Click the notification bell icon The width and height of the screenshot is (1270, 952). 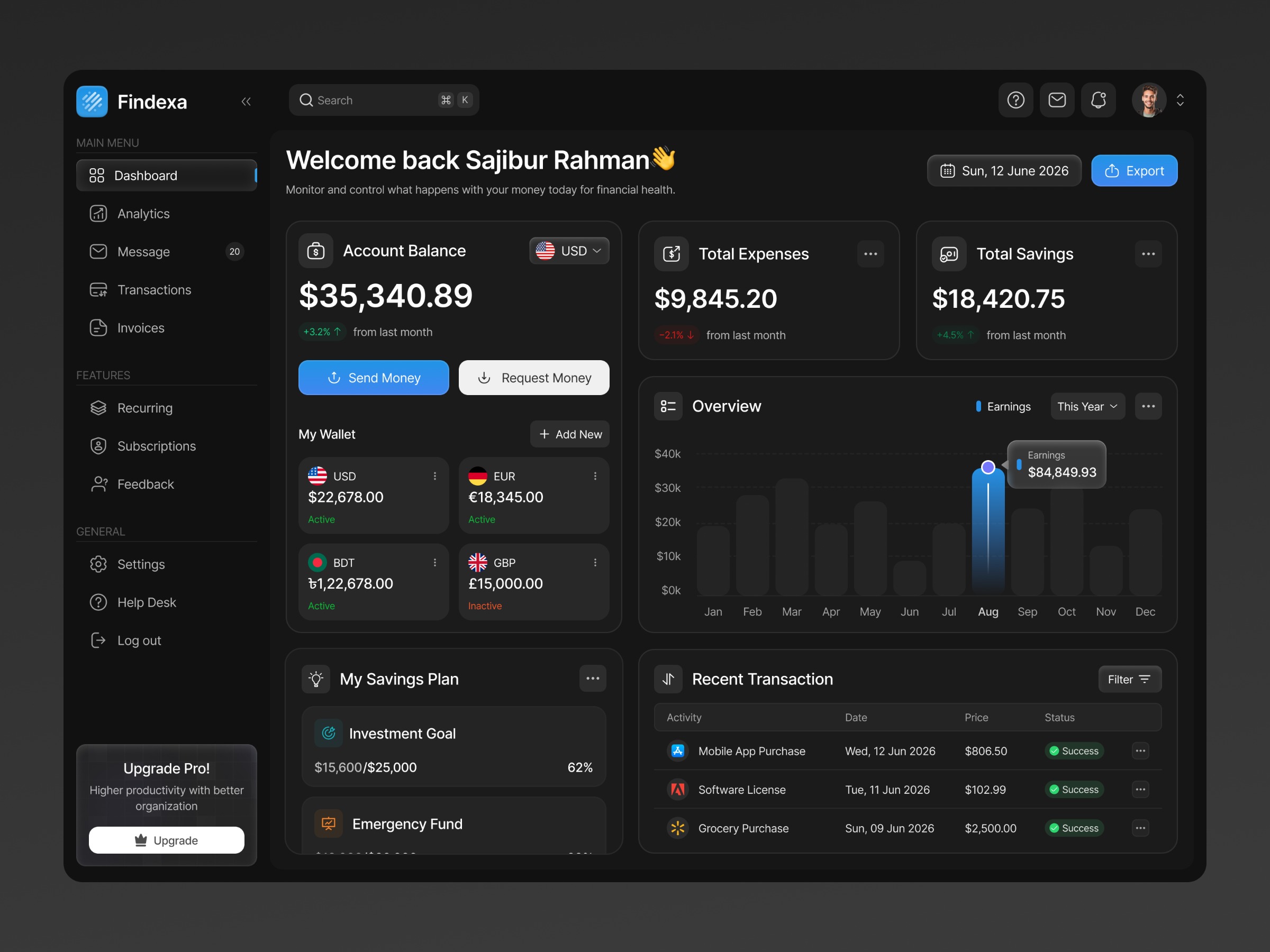click(1098, 100)
